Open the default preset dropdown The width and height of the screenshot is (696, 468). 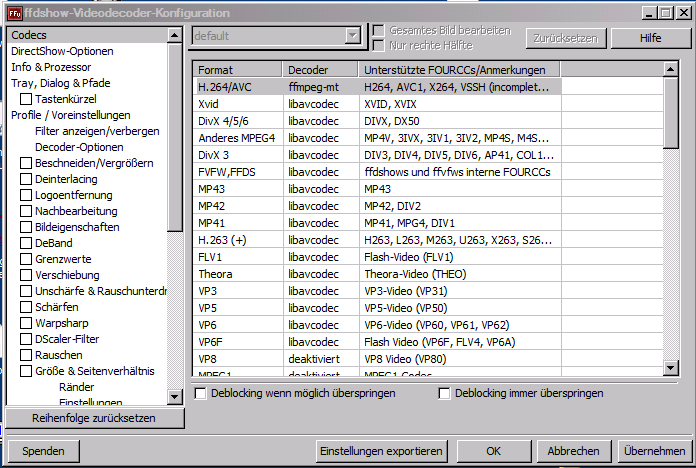[x=351, y=36]
